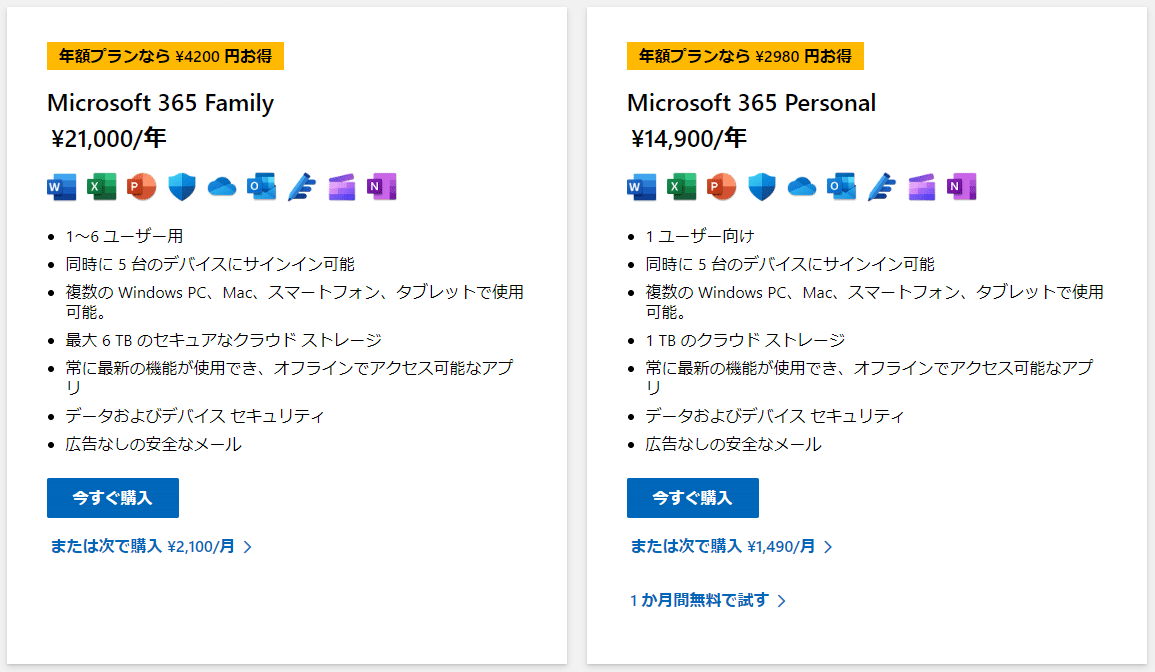Click the Word icon in Personal plan
The width and height of the screenshot is (1155, 672).
click(x=642, y=187)
